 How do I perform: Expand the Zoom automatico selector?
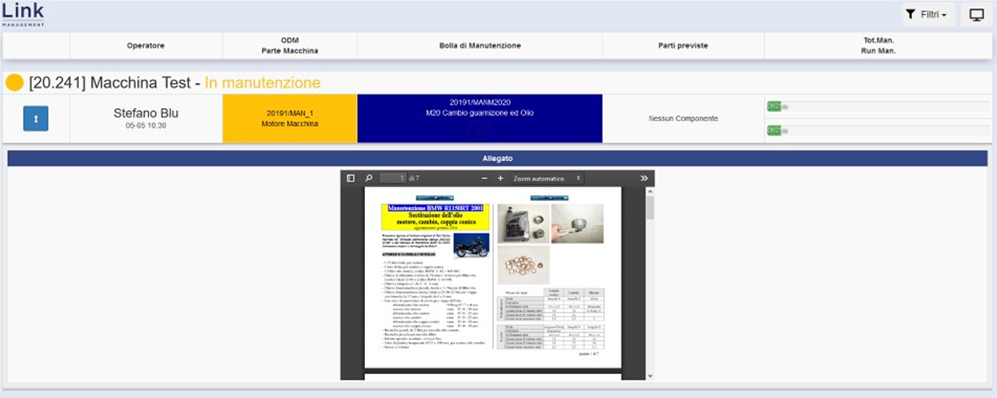(x=547, y=179)
